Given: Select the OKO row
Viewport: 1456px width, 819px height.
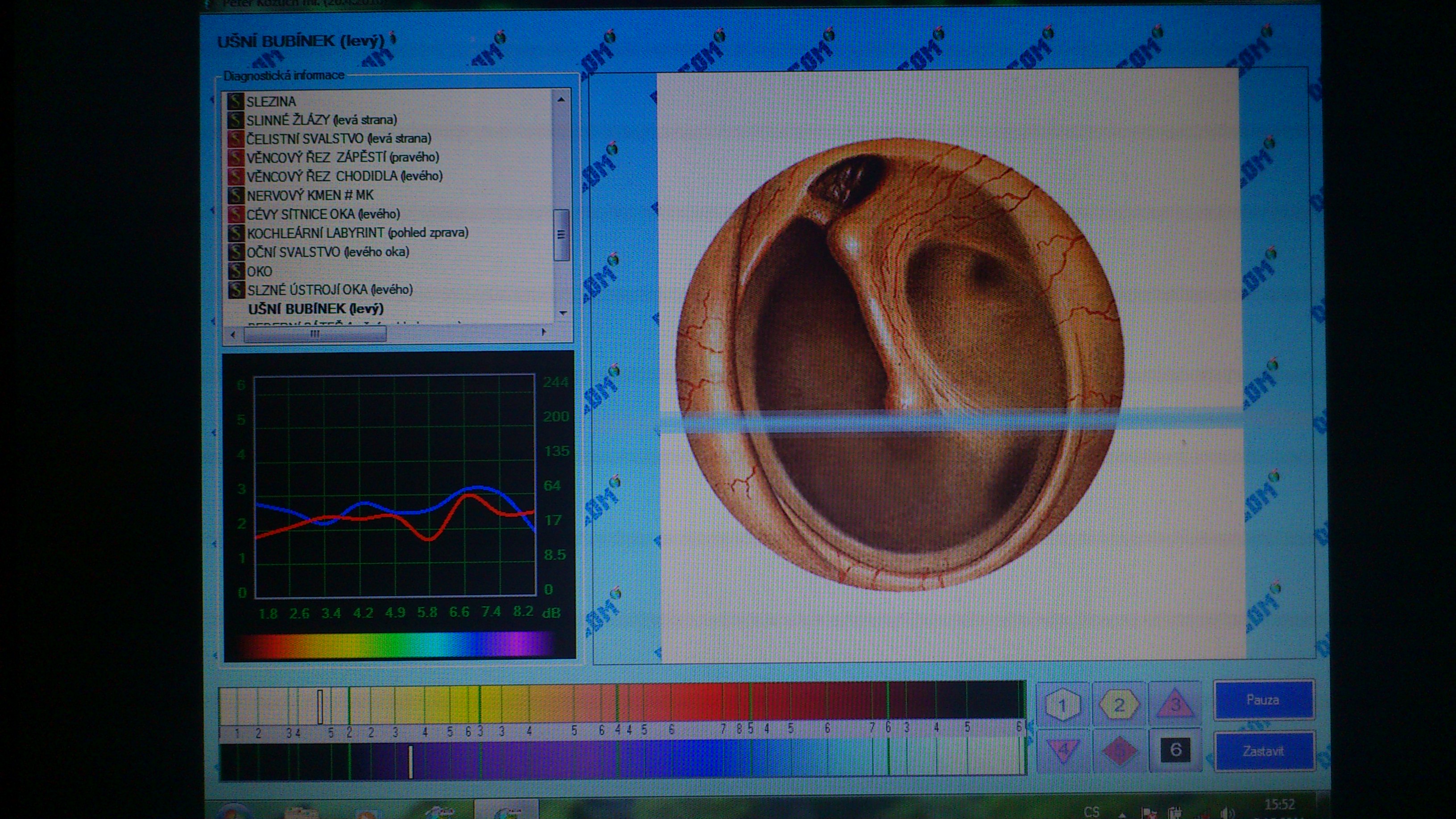Looking at the screenshot, I should [260, 271].
